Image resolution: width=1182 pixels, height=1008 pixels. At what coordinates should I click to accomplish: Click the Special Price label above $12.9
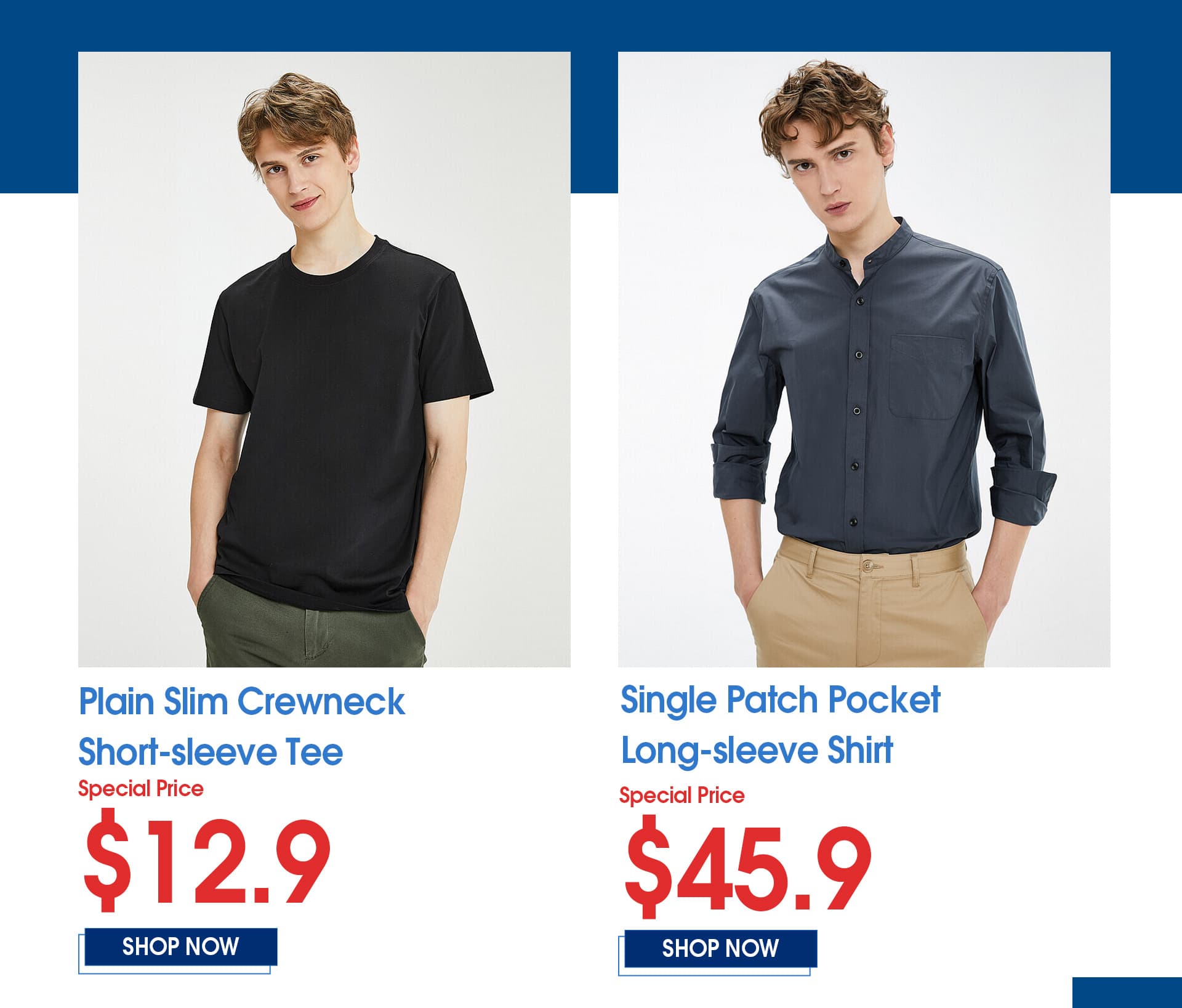(141, 789)
